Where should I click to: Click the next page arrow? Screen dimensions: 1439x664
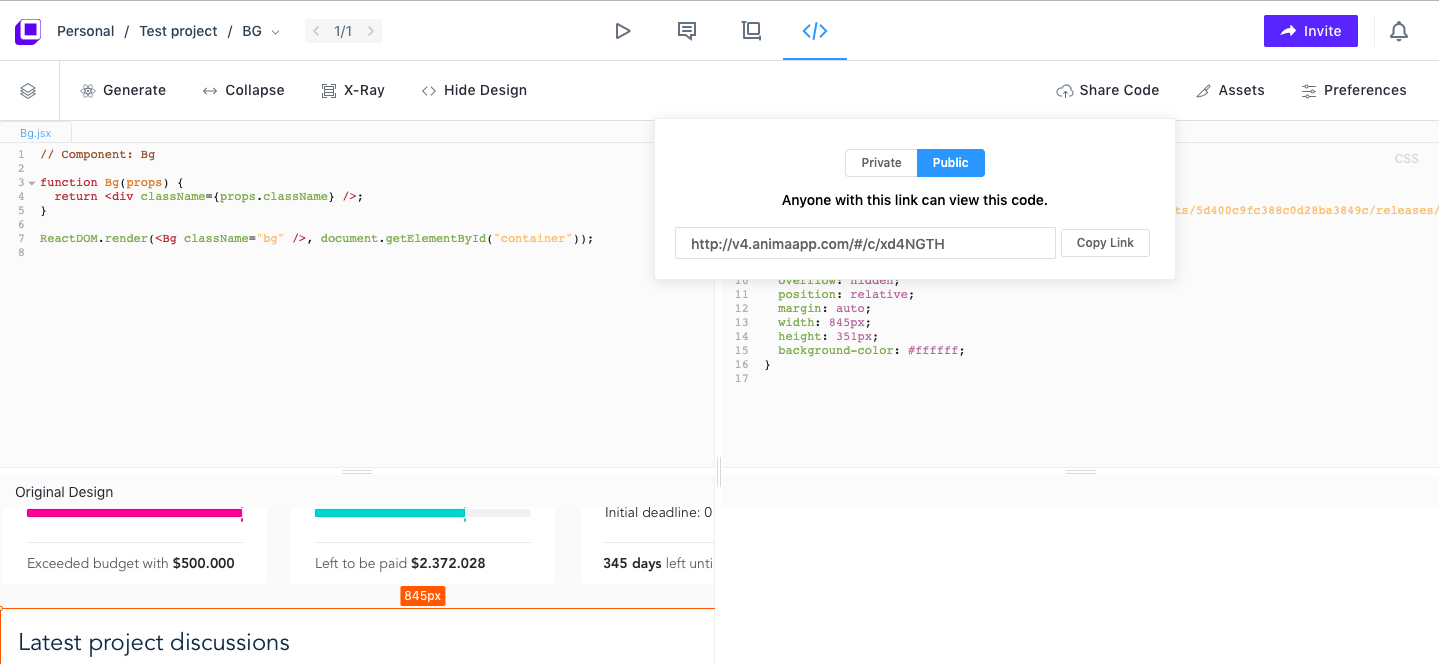point(370,31)
